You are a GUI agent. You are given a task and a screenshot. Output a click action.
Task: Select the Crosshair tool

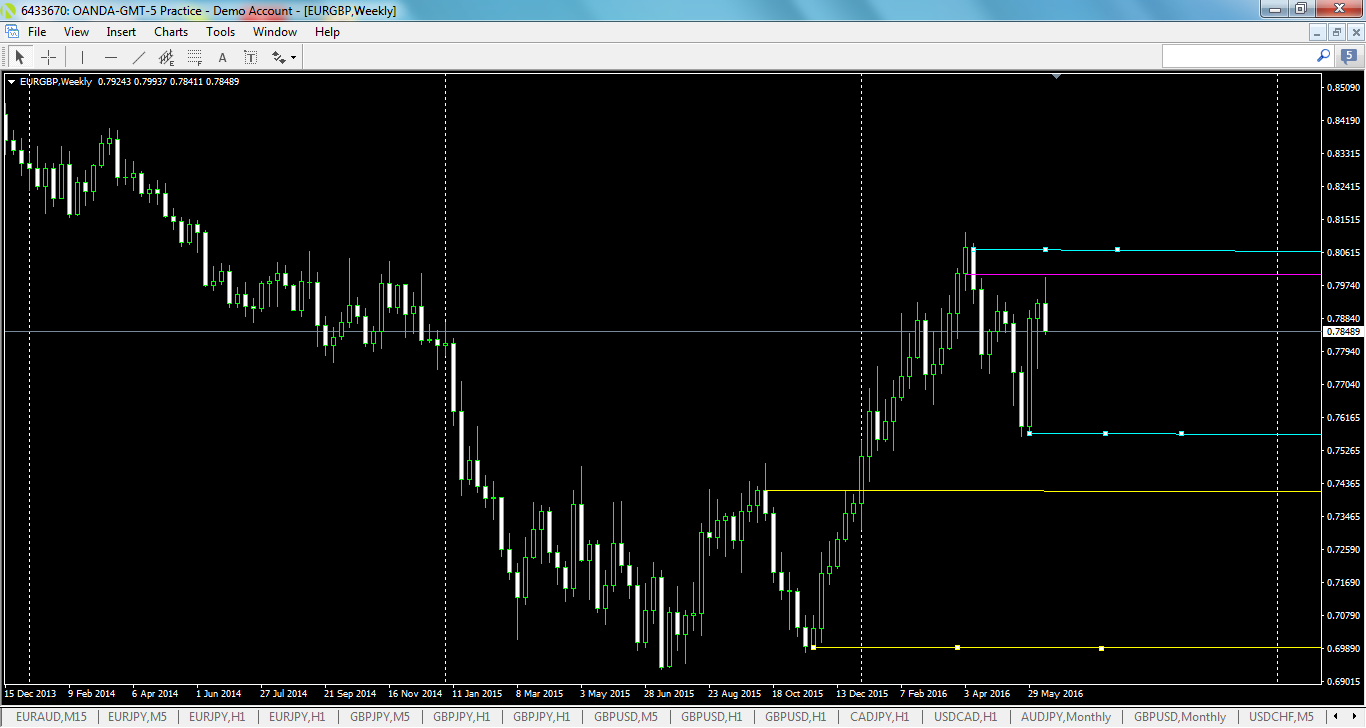coord(48,57)
